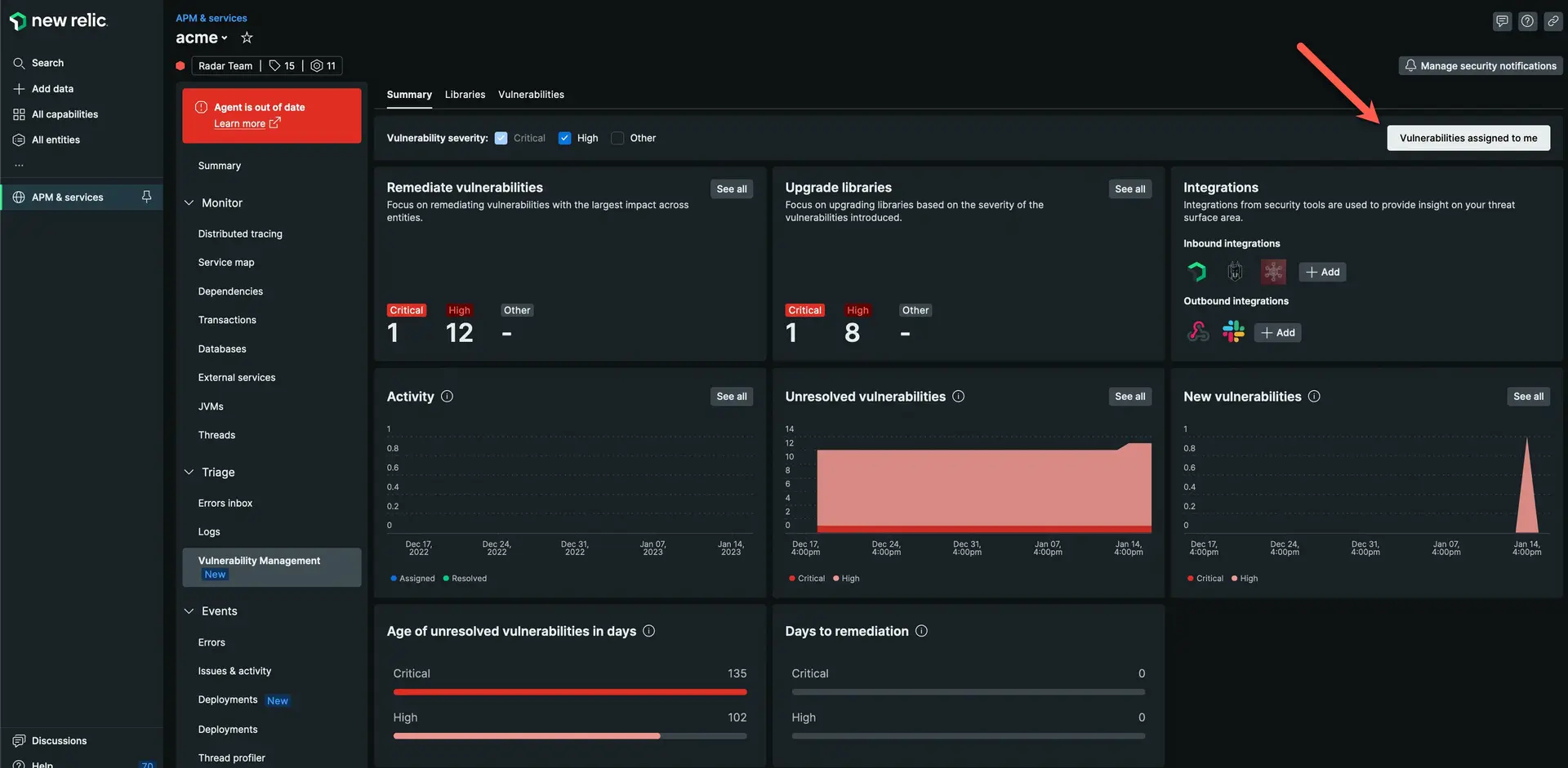This screenshot has width=1568, height=768.
Task: Open All capabilities grid icon
Action: [x=19, y=114]
